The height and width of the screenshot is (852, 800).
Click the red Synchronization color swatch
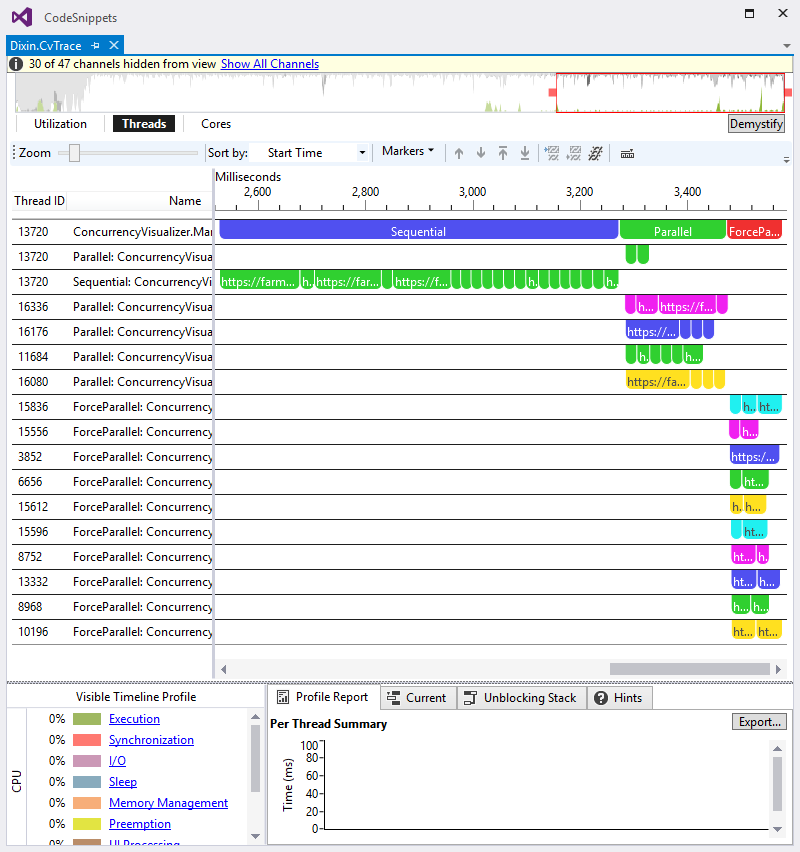[x=87, y=740]
